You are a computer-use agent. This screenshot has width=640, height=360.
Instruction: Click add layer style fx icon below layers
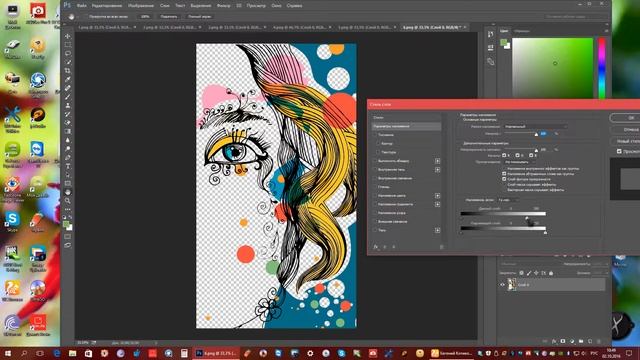tap(554, 341)
